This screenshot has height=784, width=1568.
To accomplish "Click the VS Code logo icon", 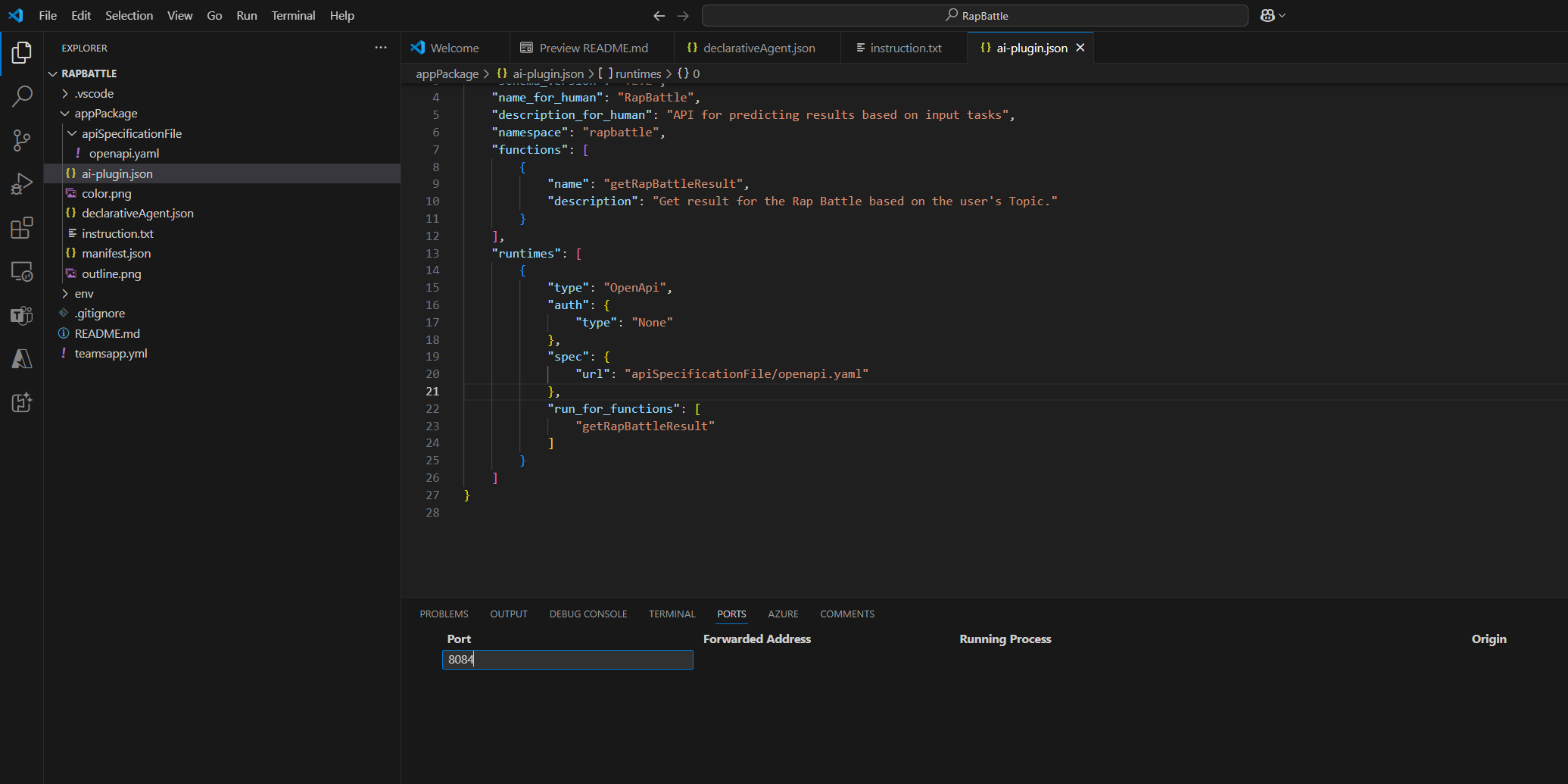I will [x=16, y=15].
